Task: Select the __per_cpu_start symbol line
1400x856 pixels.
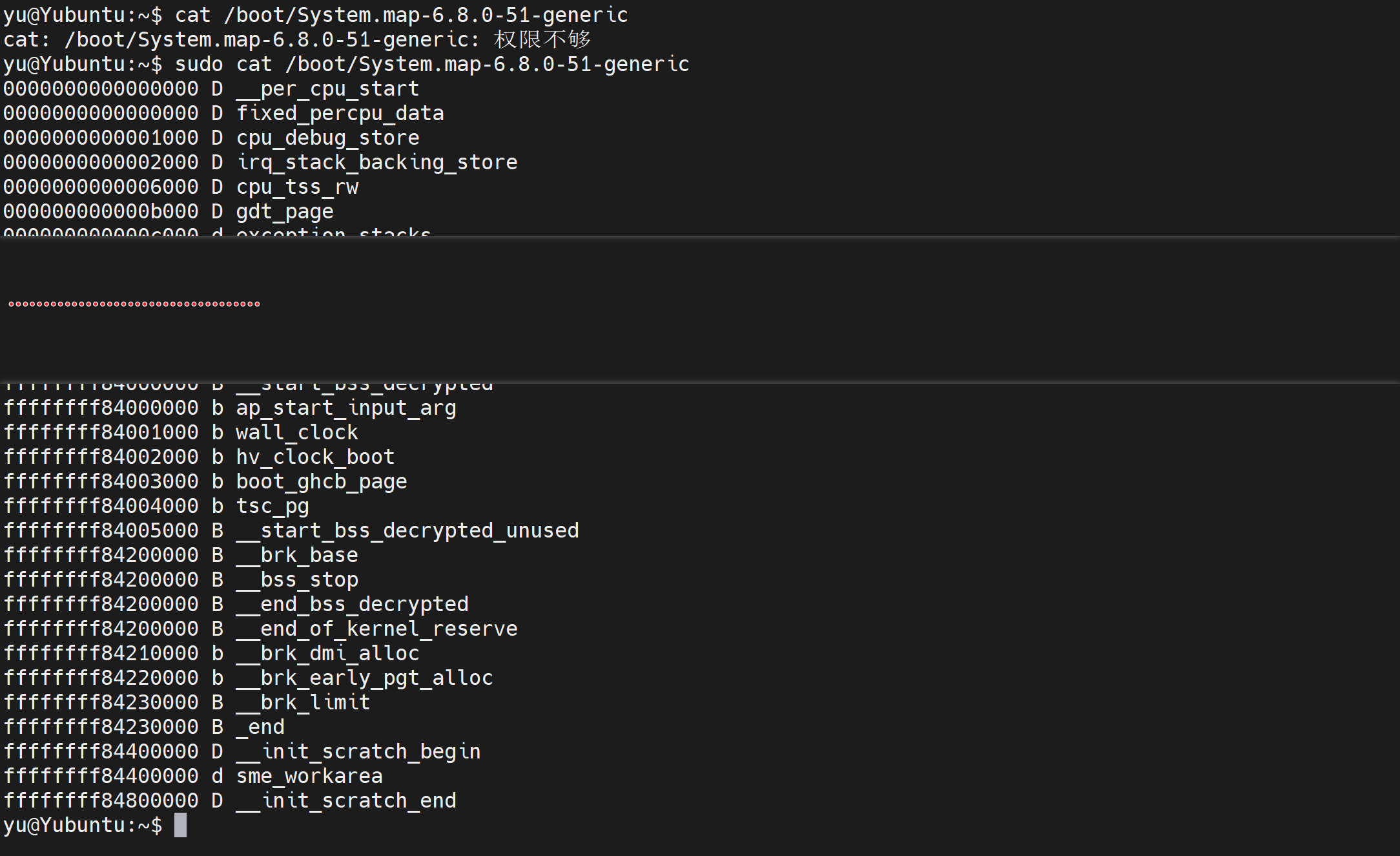Action: point(211,89)
